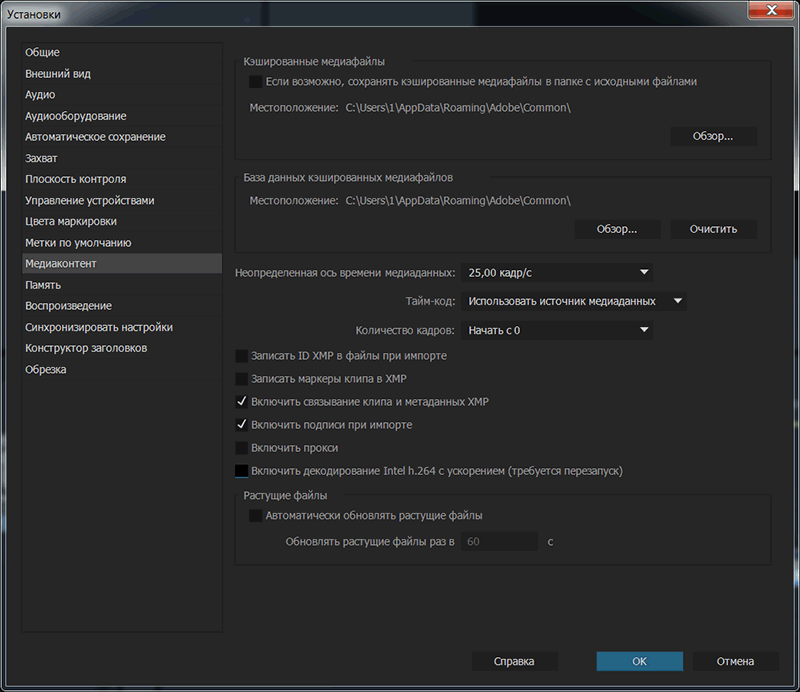Expand the Количество кадров dropdown
Screen dimensions: 800x692
(557, 330)
